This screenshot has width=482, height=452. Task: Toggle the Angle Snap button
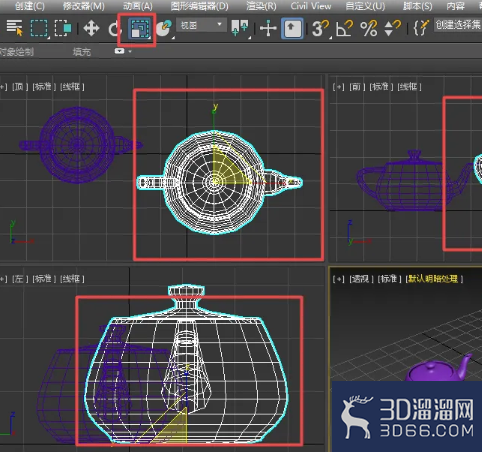[344, 28]
